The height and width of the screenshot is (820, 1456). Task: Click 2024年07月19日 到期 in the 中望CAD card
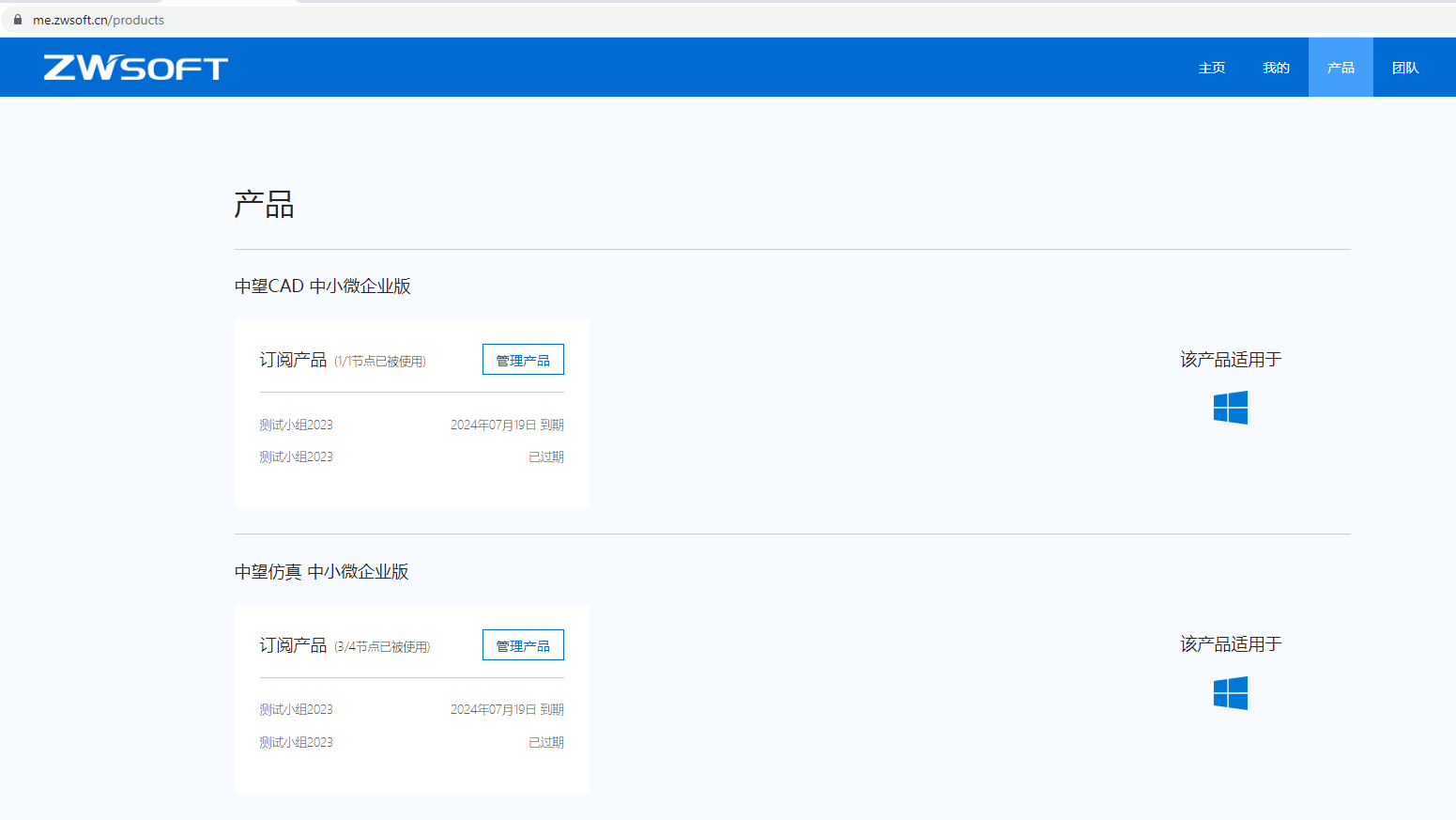point(507,425)
